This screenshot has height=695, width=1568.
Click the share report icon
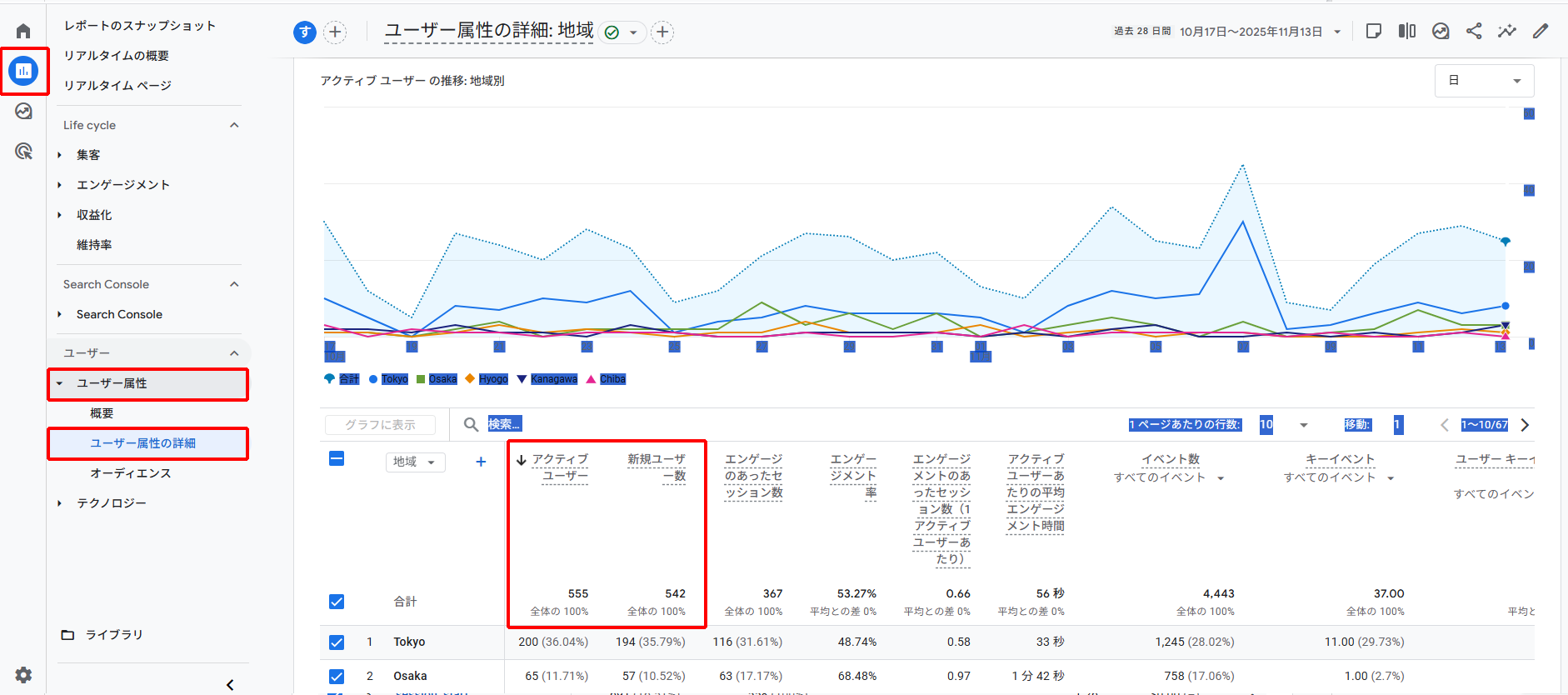1474,32
